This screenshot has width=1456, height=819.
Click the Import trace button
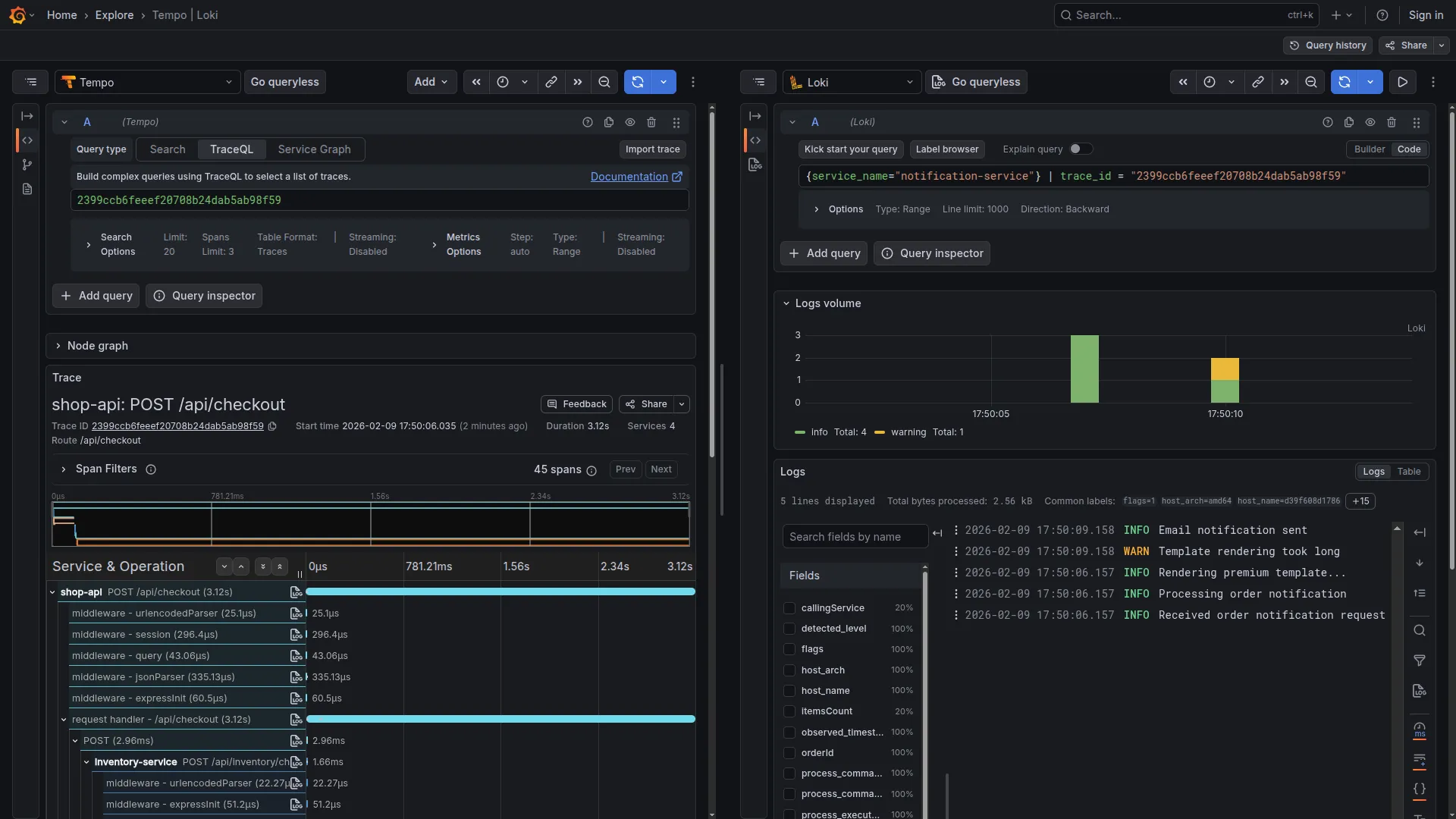click(652, 149)
